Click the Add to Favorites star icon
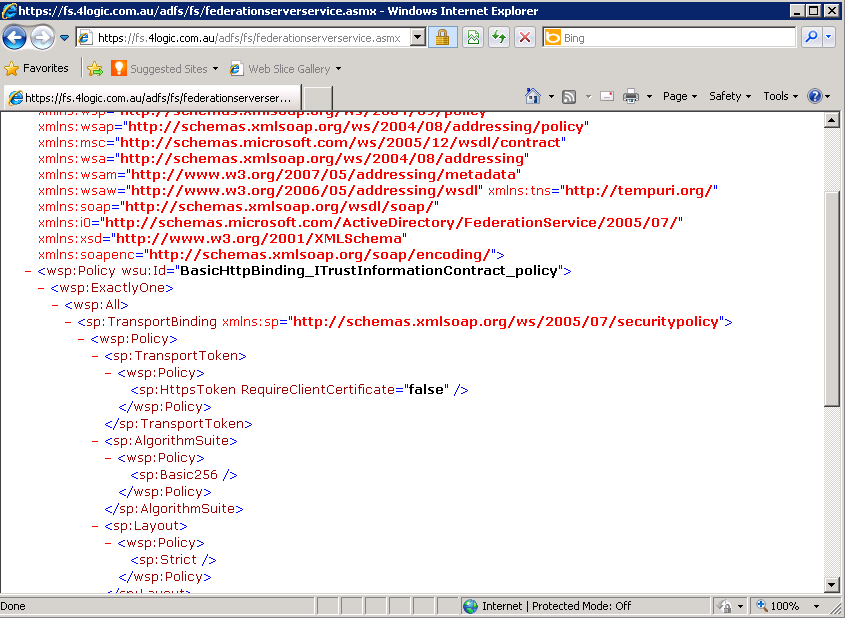The image size is (845, 618). [x=96, y=68]
